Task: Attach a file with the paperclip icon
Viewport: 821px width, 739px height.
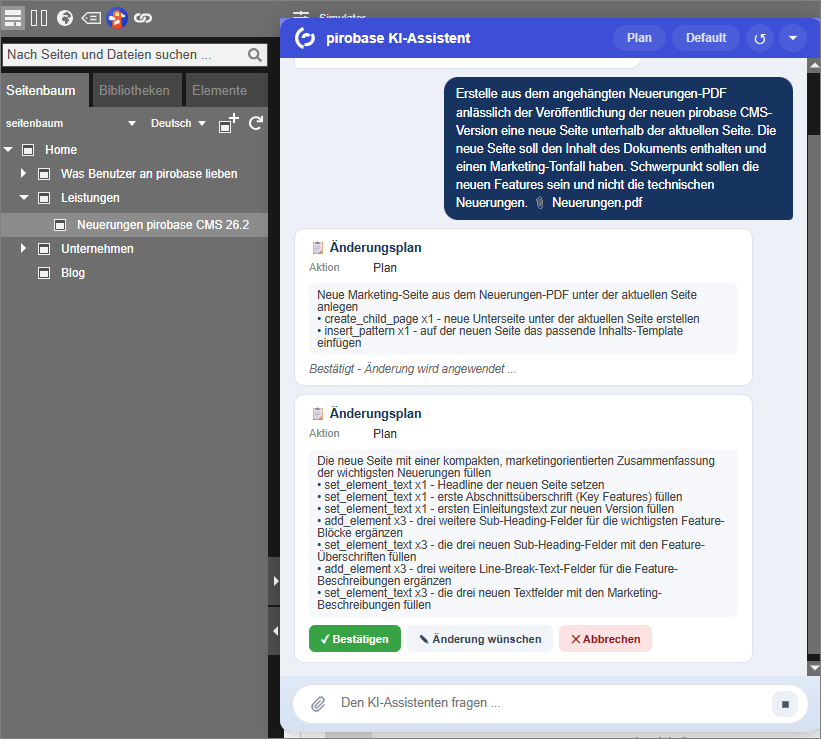Action: pos(318,703)
